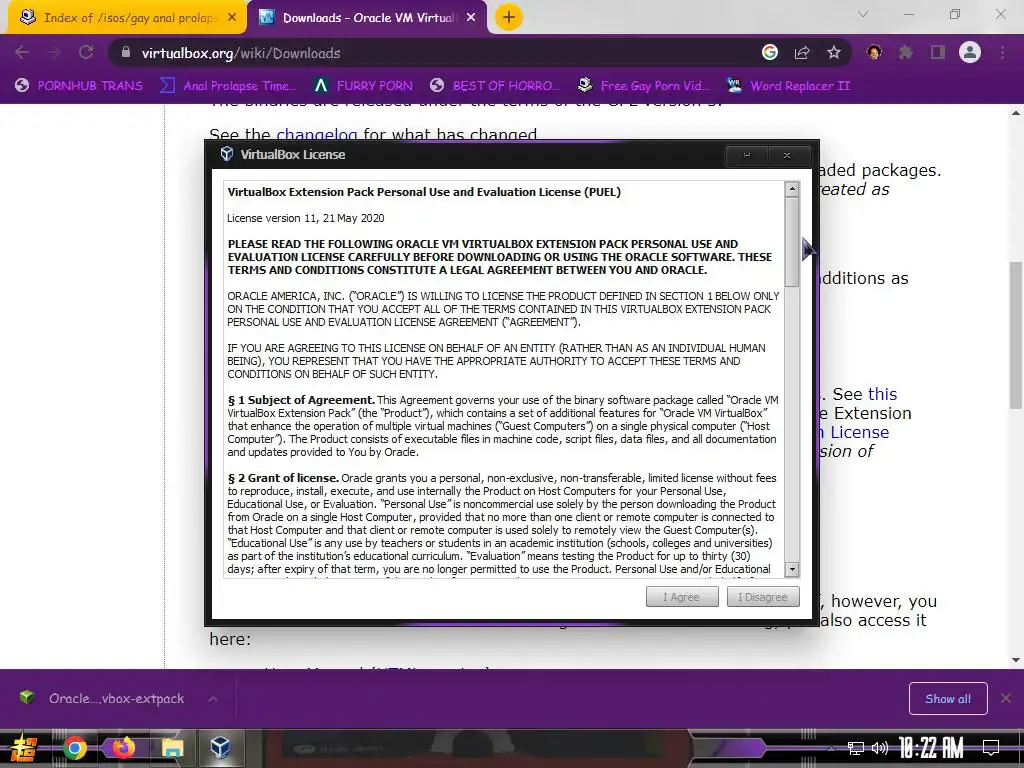Click the web page vertical scrollbar thumb
Viewport: 1024px width, 768px height.
1016,335
